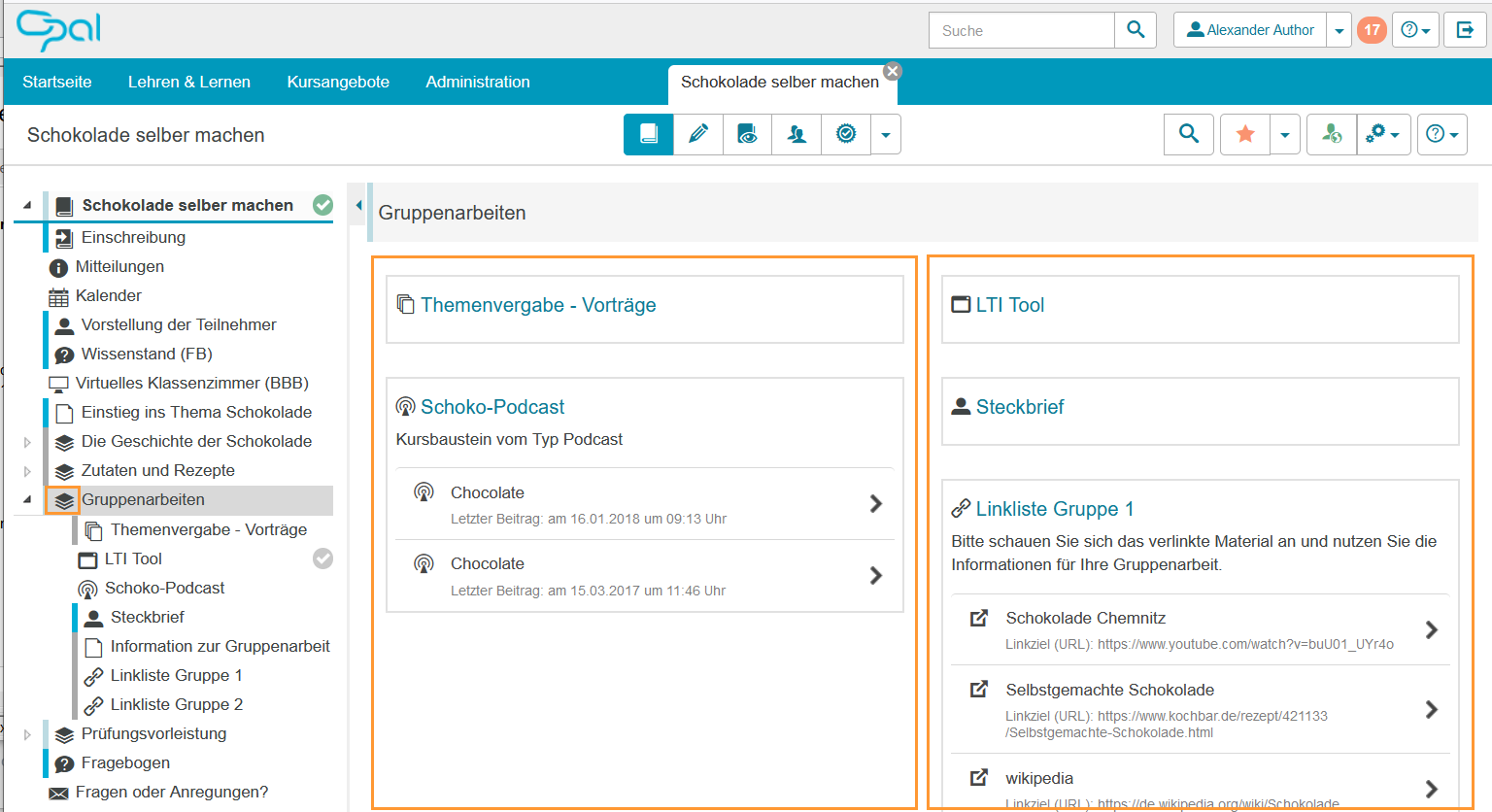Click the logout icon at top right

pyautogui.click(x=1465, y=30)
